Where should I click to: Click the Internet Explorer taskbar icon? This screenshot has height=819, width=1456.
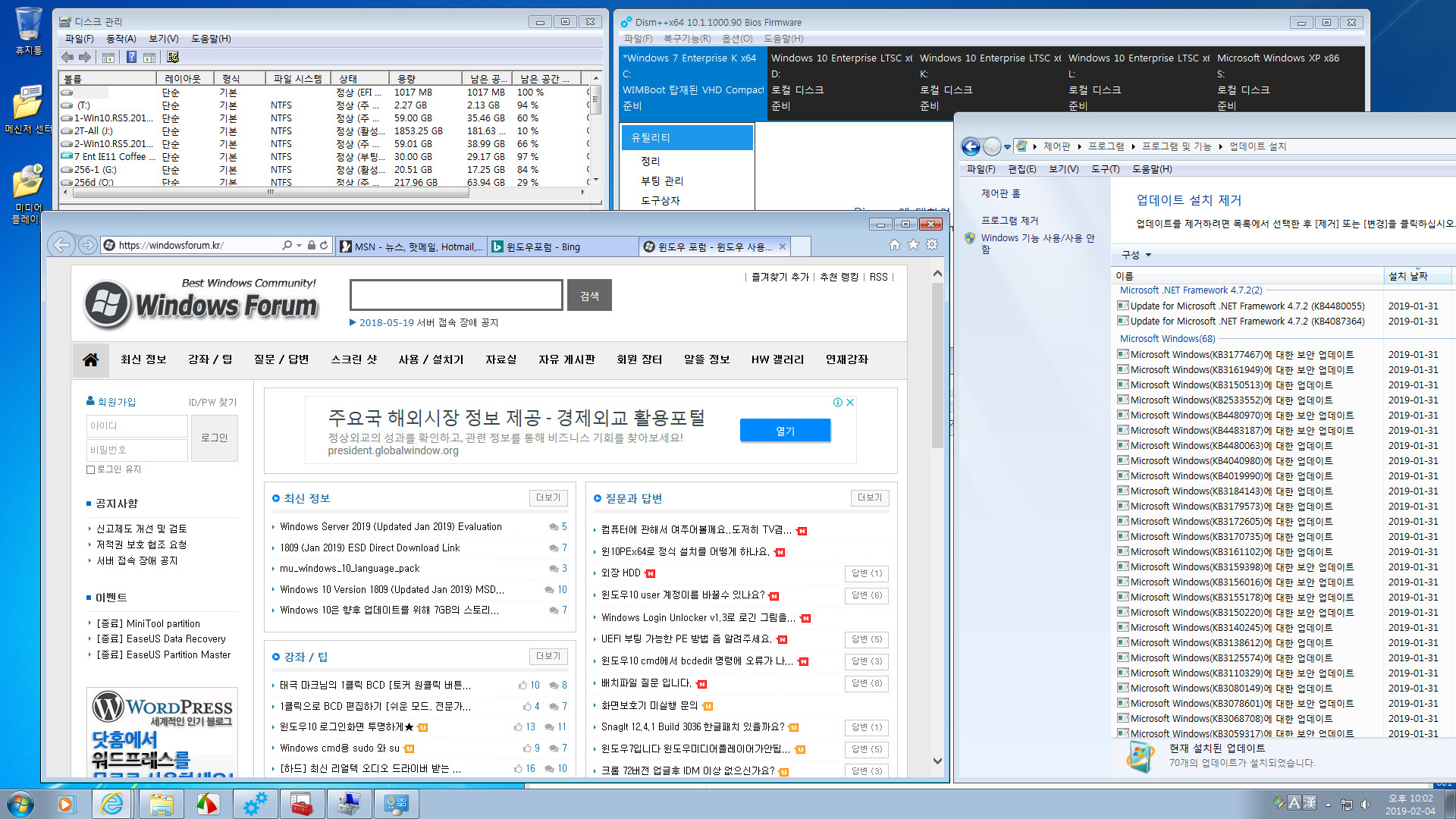(x=112, y=804)
